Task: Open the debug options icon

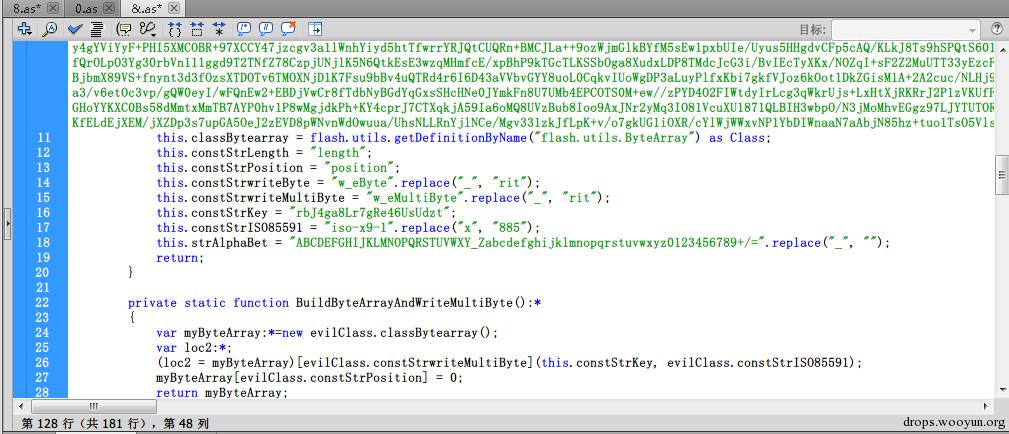Action: tap(149, 29)
